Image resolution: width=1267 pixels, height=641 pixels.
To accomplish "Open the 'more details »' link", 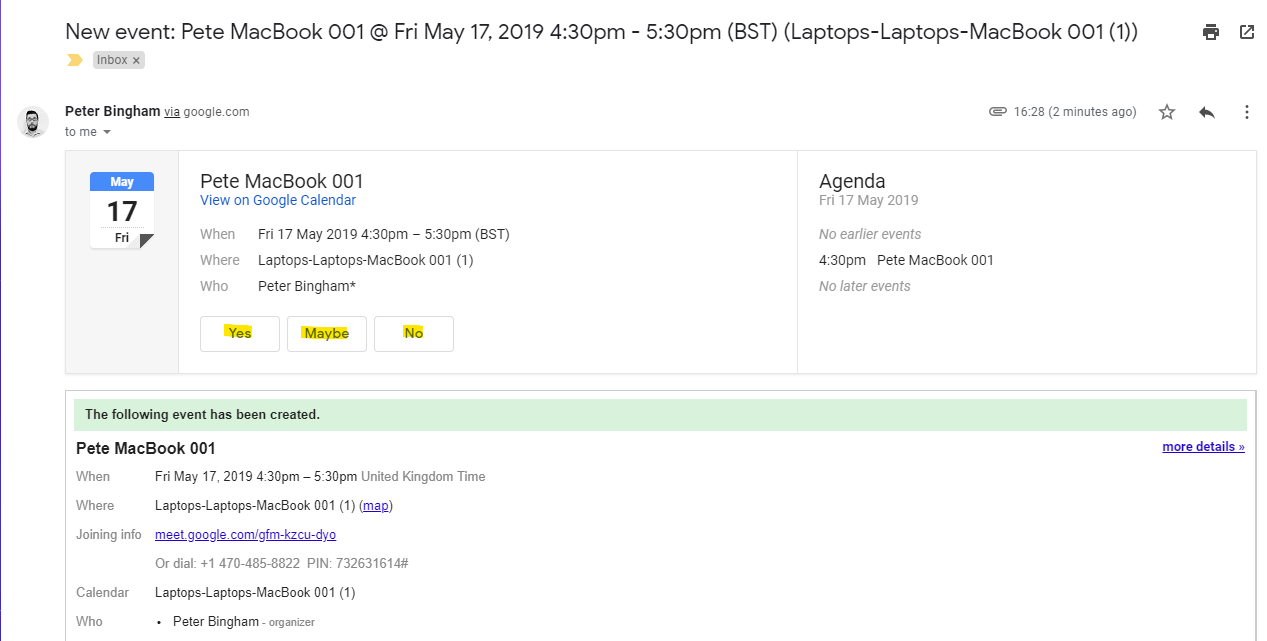I will coord(1202,446).
